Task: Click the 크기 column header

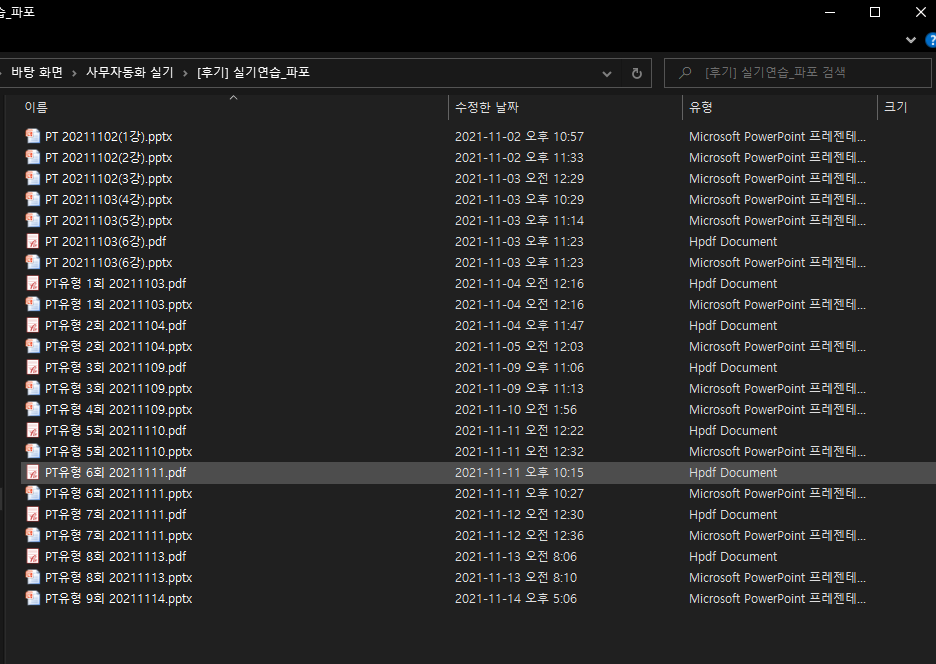Action: 895,107
